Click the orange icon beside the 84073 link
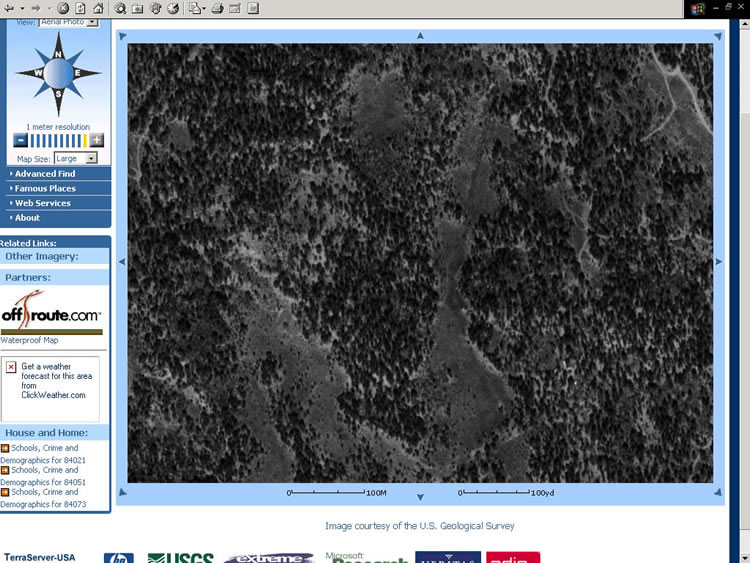Screen dimensions: 750x563 click(x=5, y=492)
